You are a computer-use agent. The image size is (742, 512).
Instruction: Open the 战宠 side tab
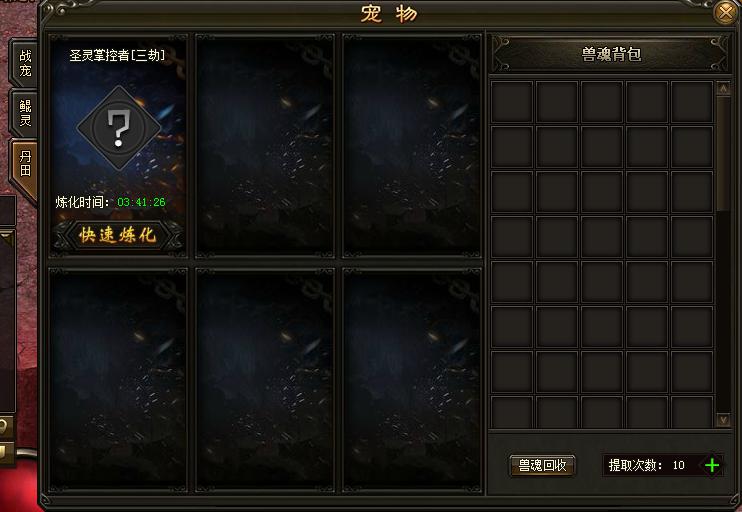coord(24,63)
